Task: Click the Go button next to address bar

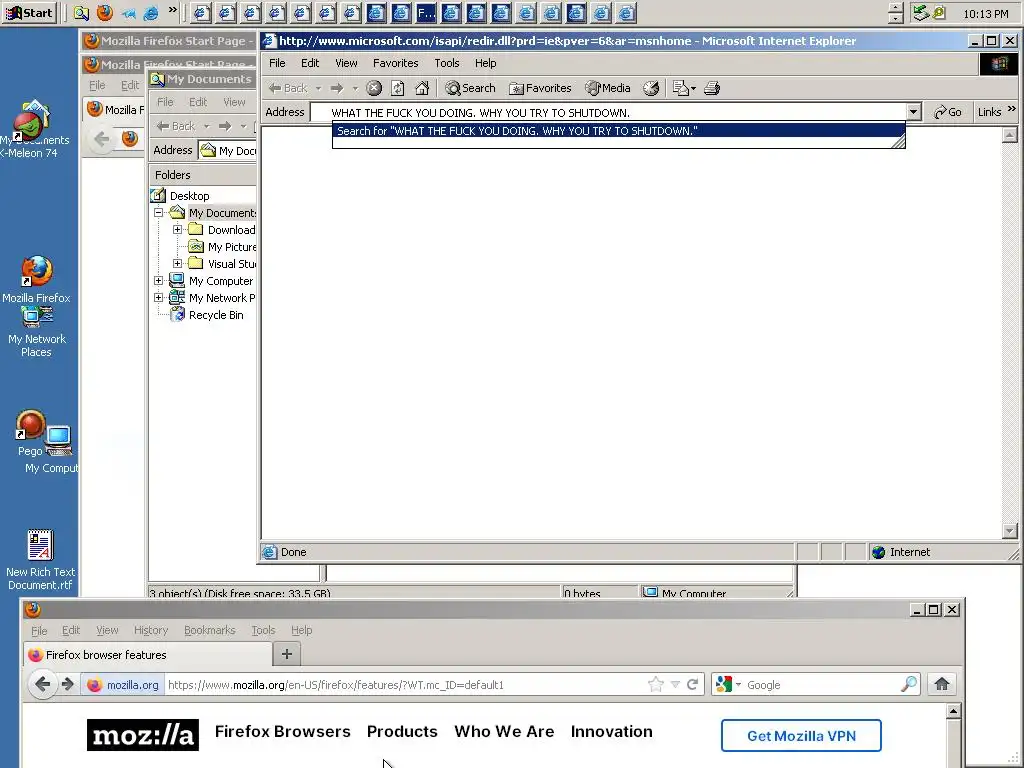Action: coord(948,112)
